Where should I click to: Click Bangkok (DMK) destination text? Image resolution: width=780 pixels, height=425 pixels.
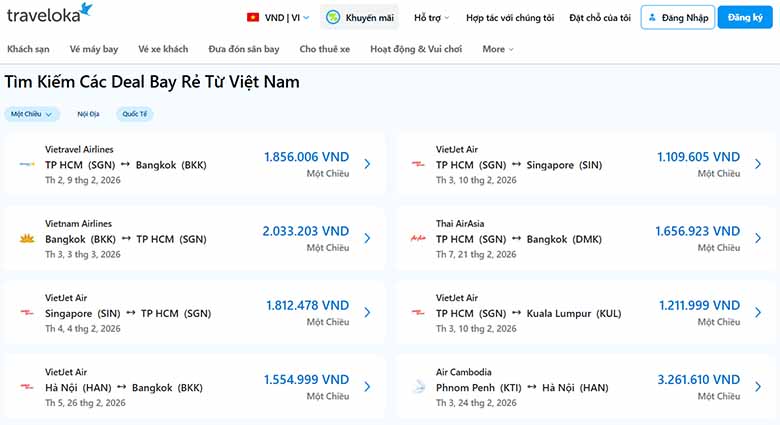(564, 239)
